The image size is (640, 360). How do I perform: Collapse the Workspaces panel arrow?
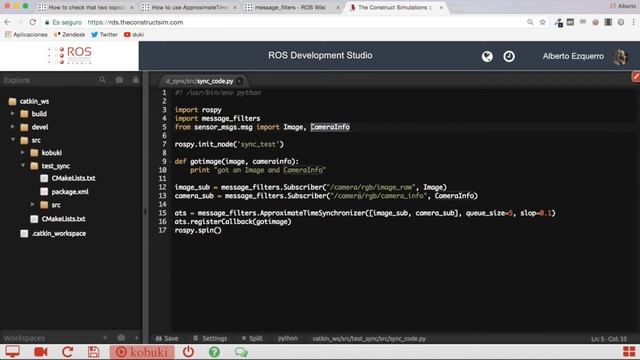[x=136, y=338]
